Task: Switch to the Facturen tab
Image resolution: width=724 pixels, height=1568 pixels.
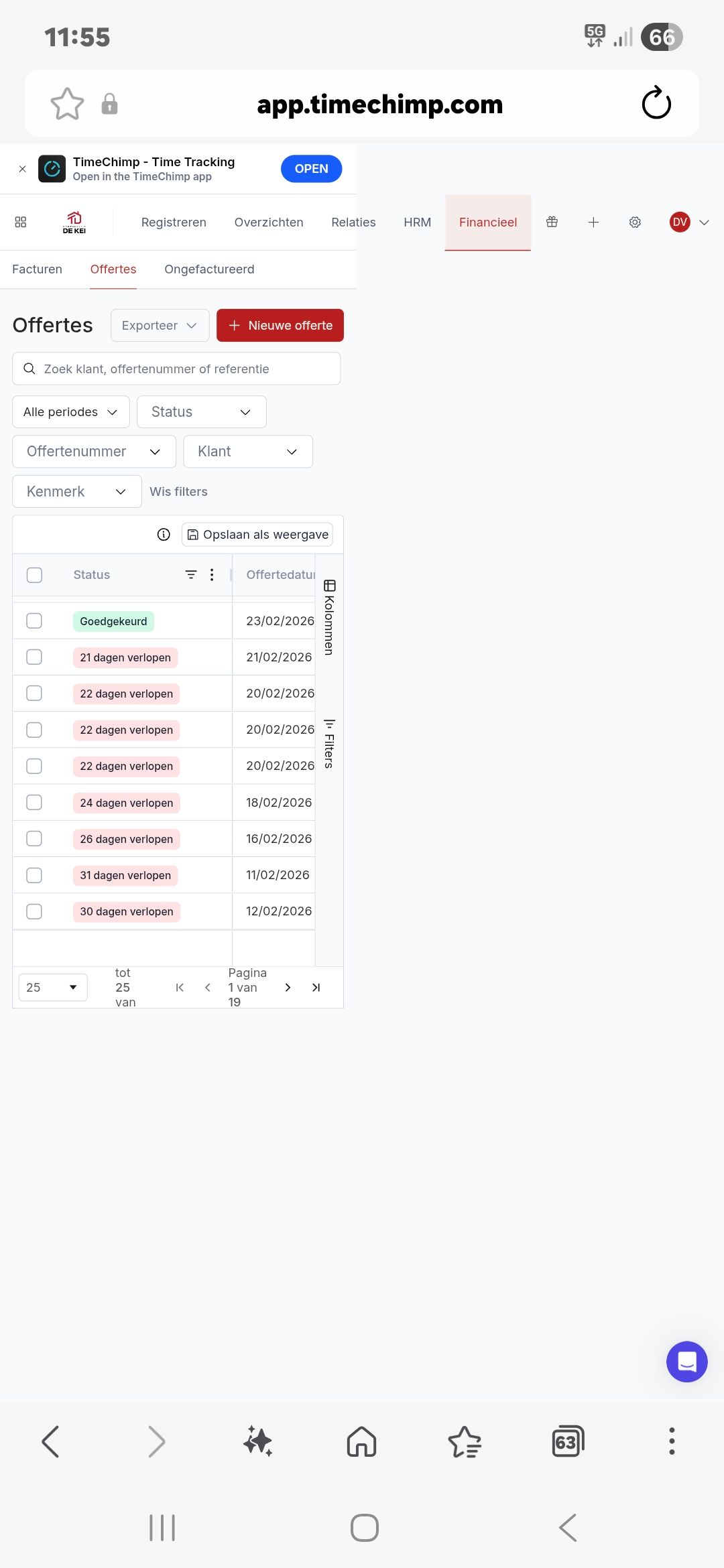Action: 37,269
